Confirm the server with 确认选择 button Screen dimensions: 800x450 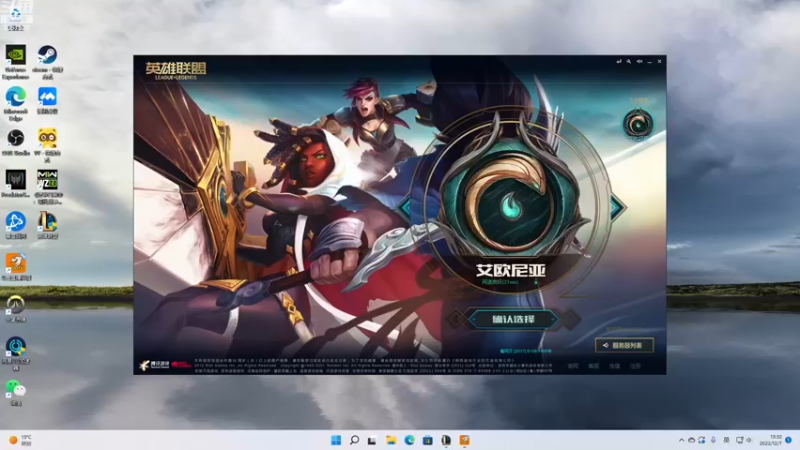click(512, 319)
